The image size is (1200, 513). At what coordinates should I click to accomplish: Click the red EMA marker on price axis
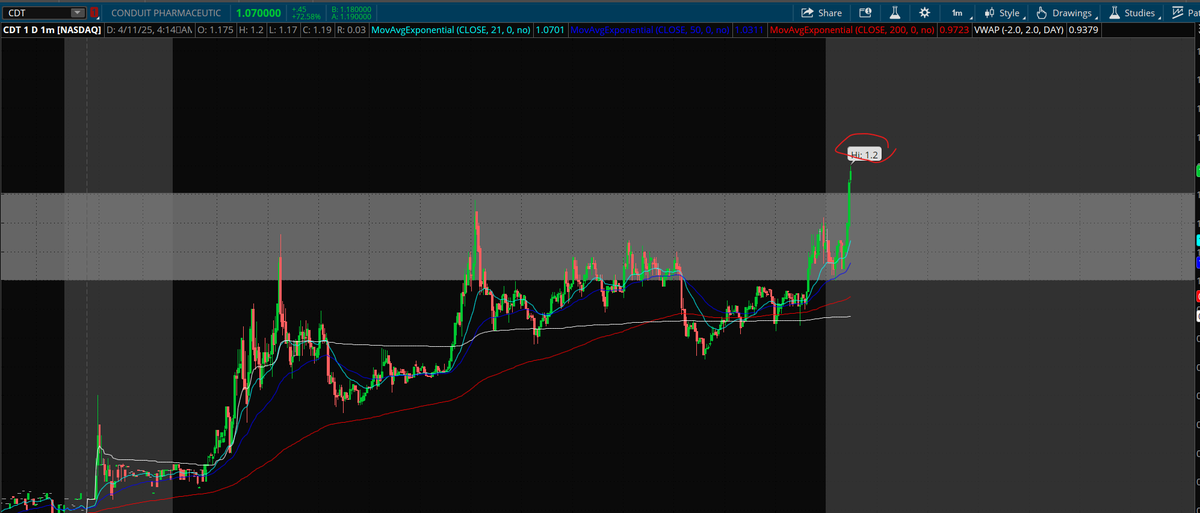point(1197,296)
